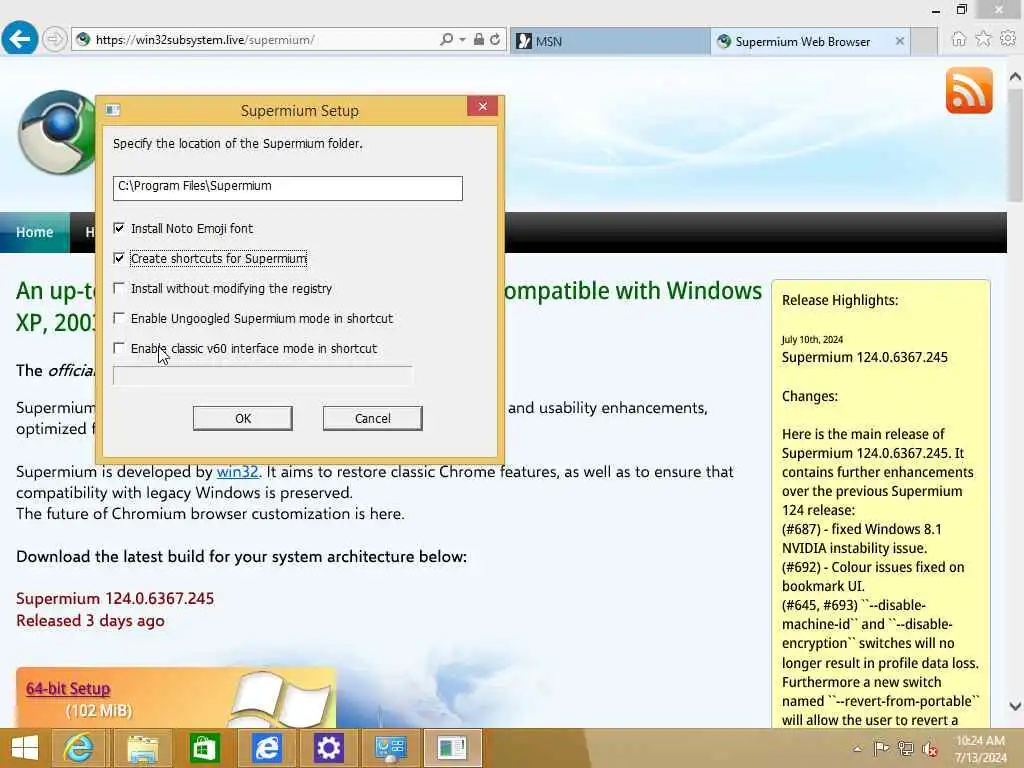Enable classic v60 interface mode checkbox
This screenshot has width=1024, height=768.
point(119,348)
